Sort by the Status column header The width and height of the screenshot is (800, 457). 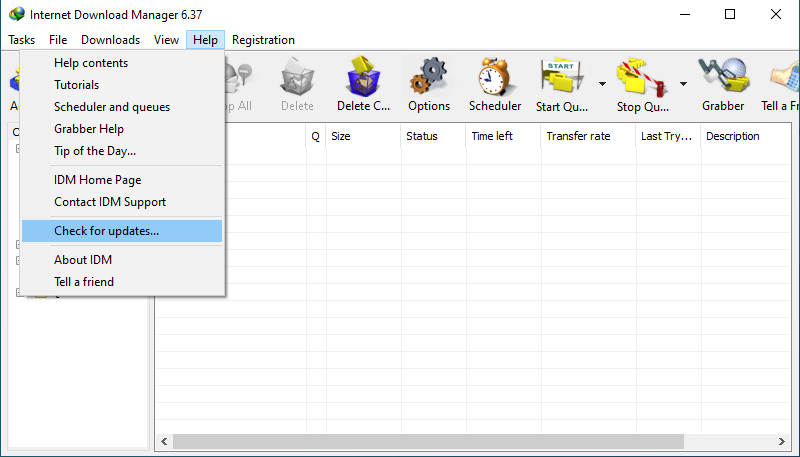tap(433, 136)
